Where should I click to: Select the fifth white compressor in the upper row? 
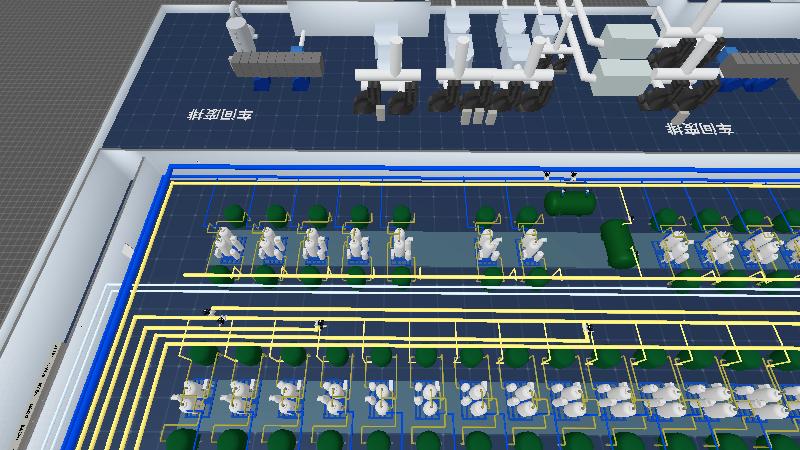click(x=401, y=243)
